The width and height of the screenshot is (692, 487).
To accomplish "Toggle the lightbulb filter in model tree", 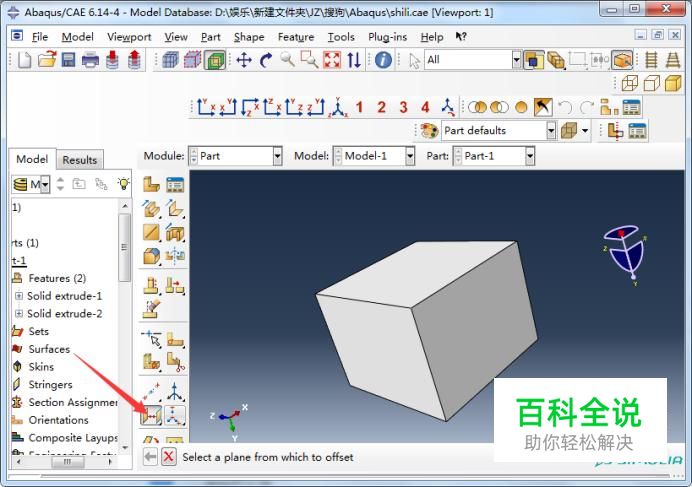I will click(124, 184).
